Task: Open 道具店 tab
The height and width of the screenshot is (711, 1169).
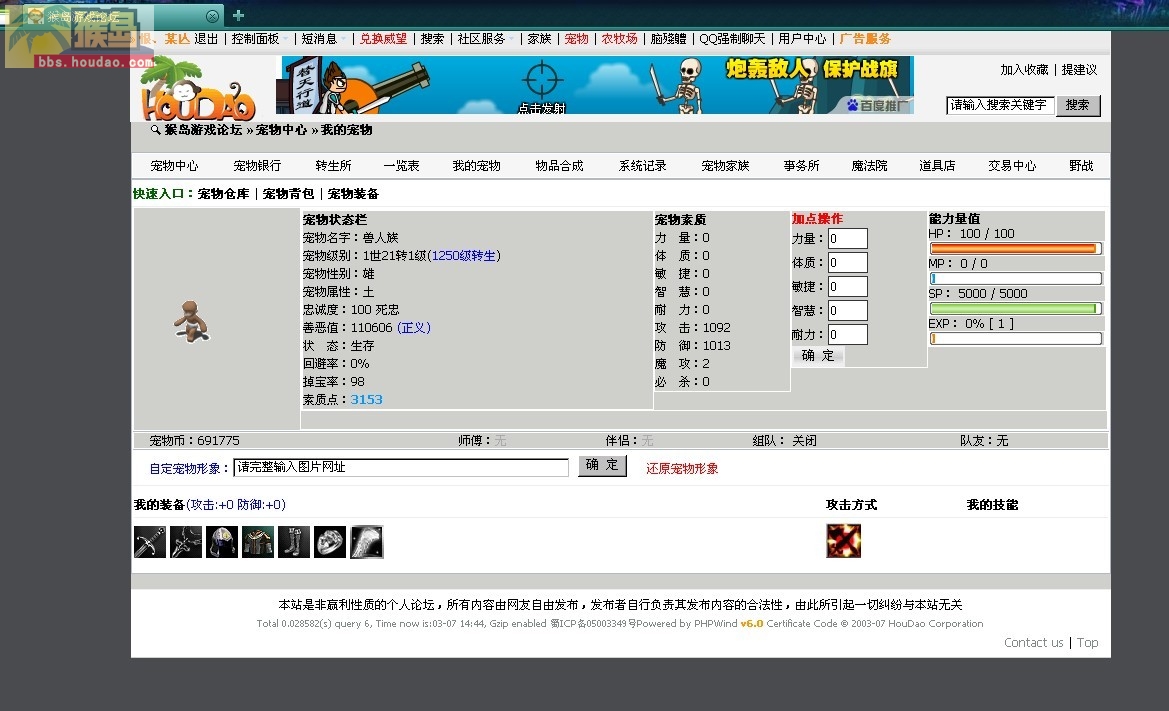Action: point(937,165)
